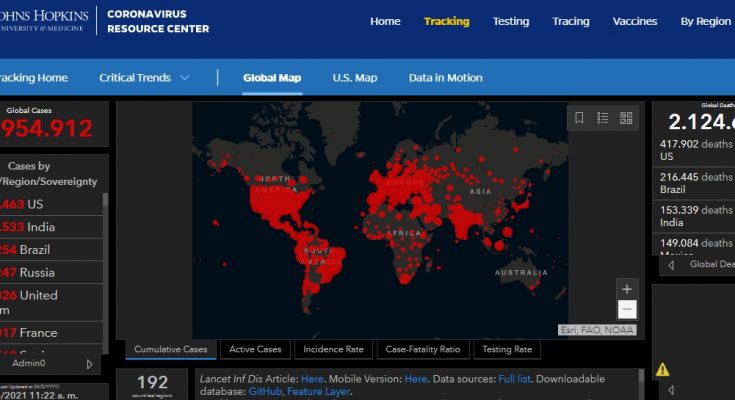Advance Admin0 list with right arrow
Screen dimensions: 735x400
(90, 364)
